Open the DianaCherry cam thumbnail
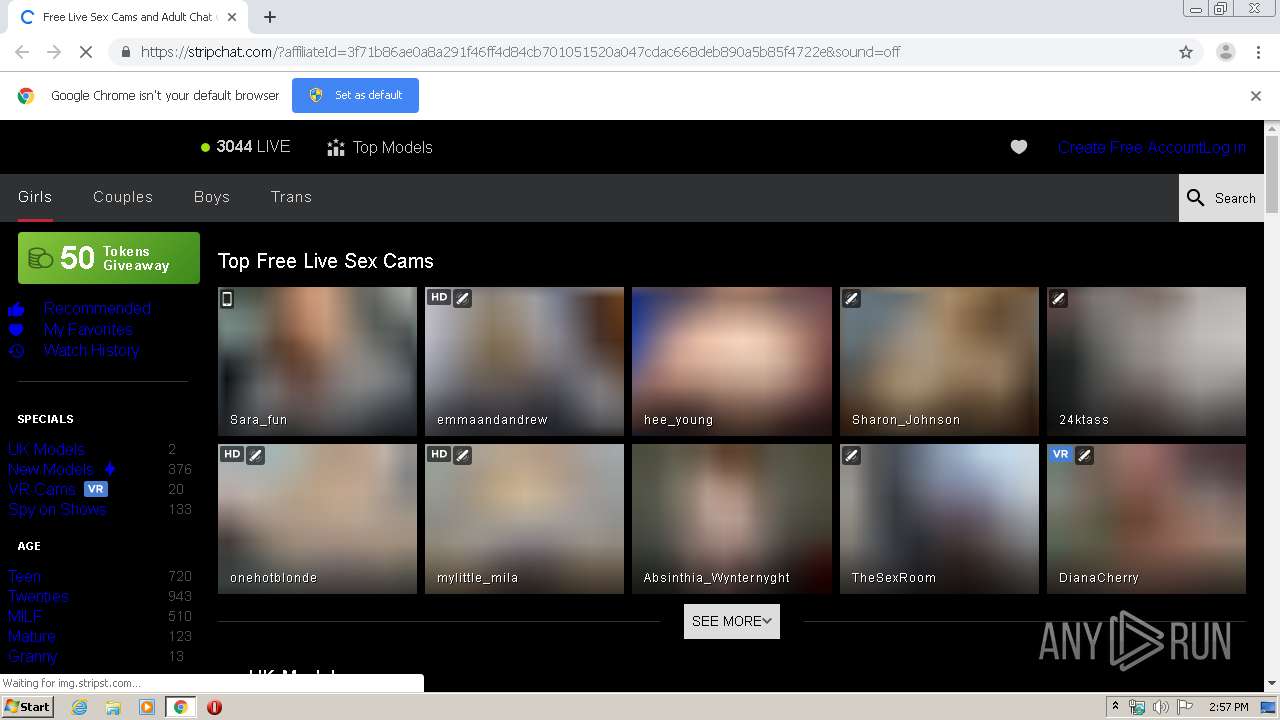Viewport: 1280px width, 720px height. pos(1146,519)
